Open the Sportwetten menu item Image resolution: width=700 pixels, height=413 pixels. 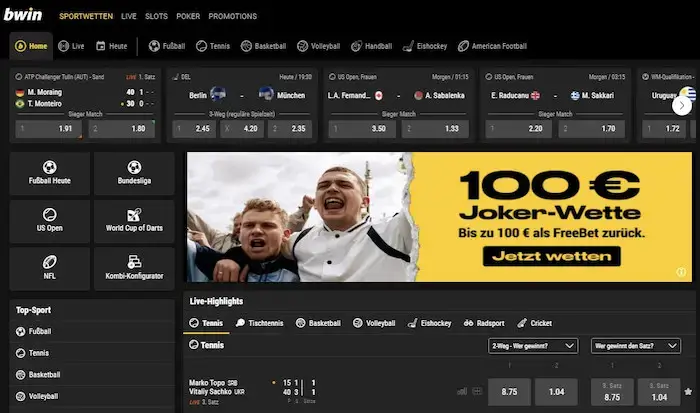click(x=86, y=16)
